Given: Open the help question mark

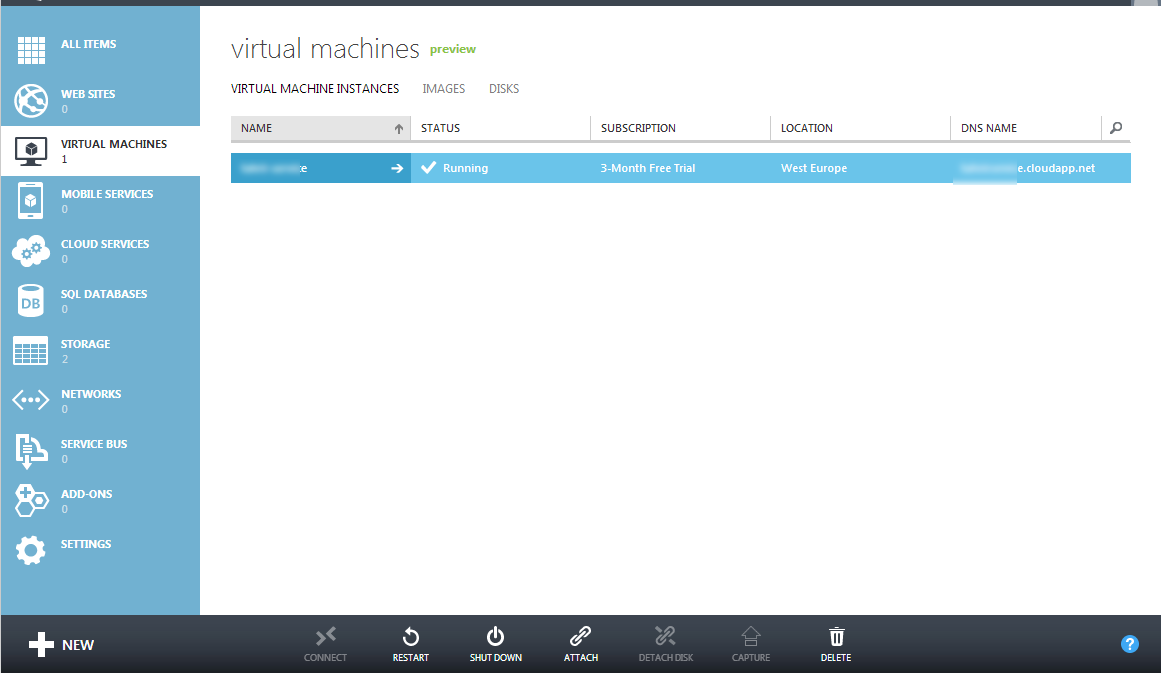Looking at the screenshot, I should point(1130,644).
